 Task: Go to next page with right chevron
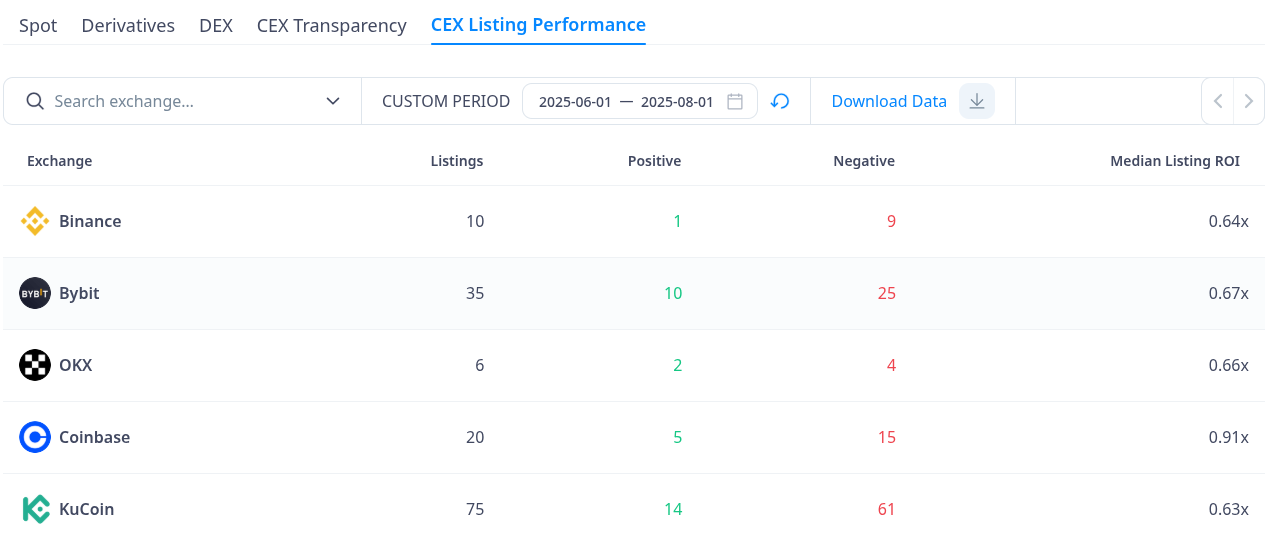point(1248,101)
